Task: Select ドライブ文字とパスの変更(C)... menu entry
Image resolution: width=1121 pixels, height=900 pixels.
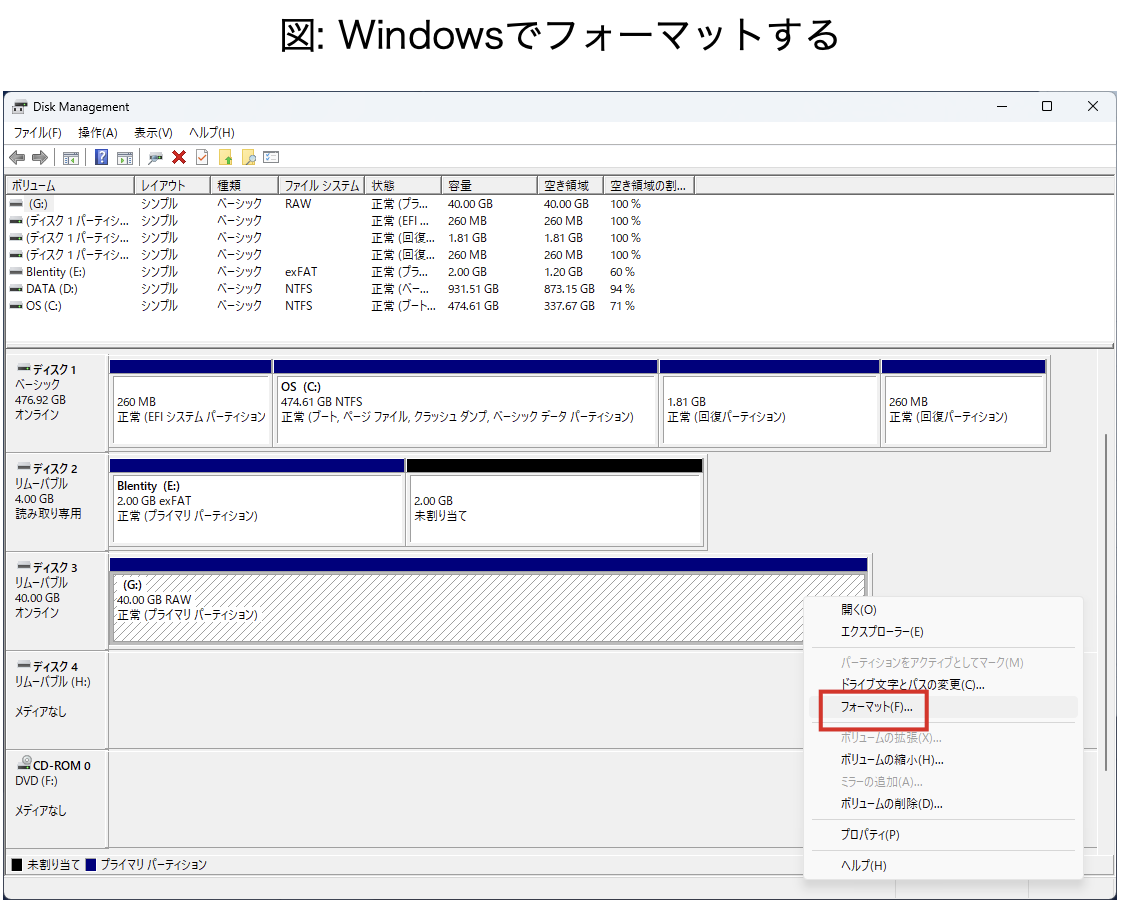Action: 942,685
